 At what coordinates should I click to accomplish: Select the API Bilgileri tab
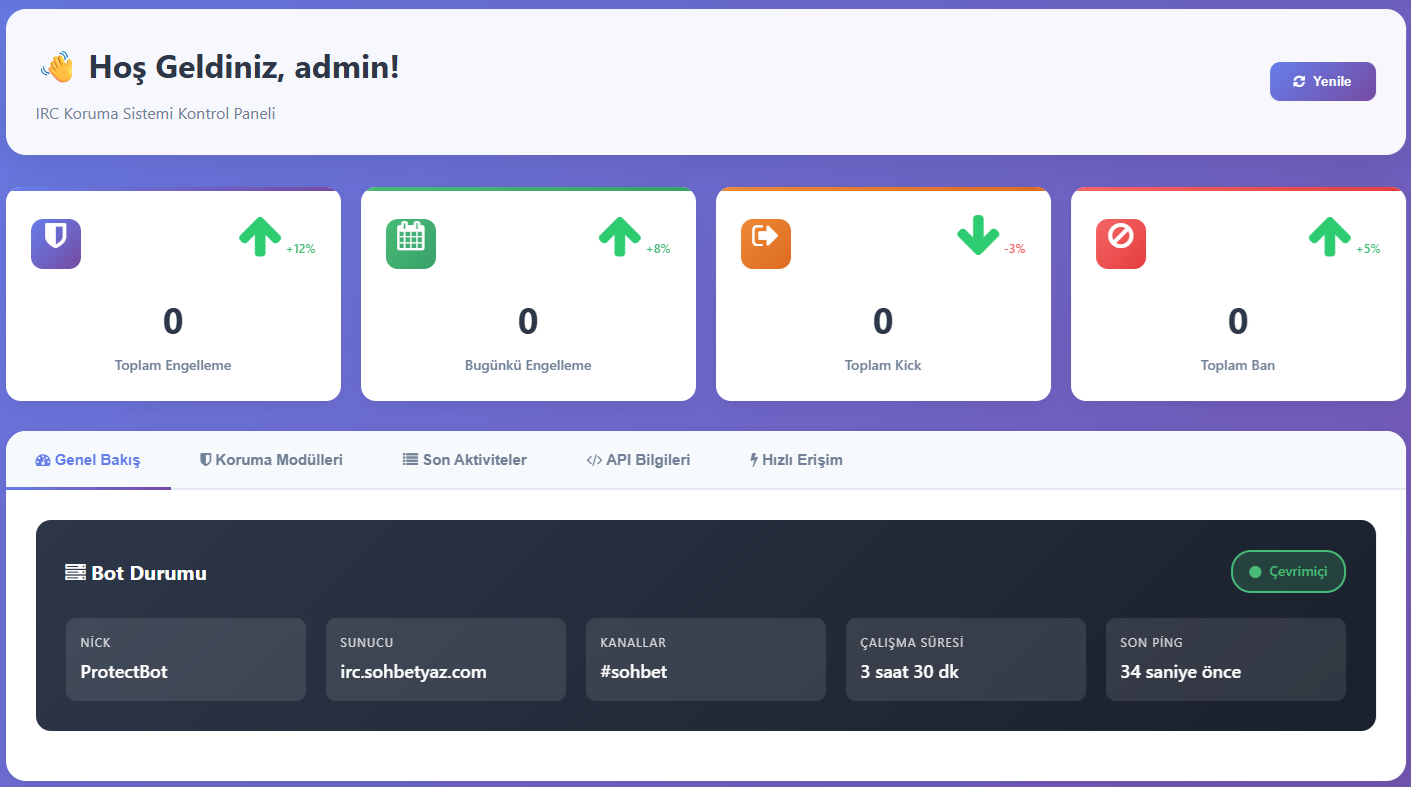pos(638,460)
